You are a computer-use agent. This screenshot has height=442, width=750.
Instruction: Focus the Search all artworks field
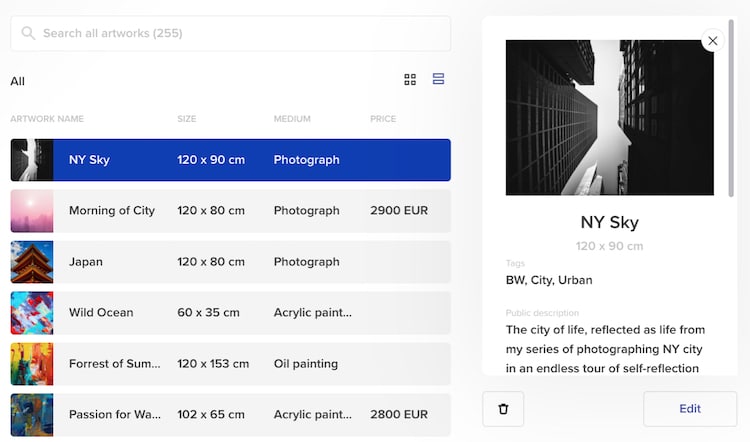240,34
